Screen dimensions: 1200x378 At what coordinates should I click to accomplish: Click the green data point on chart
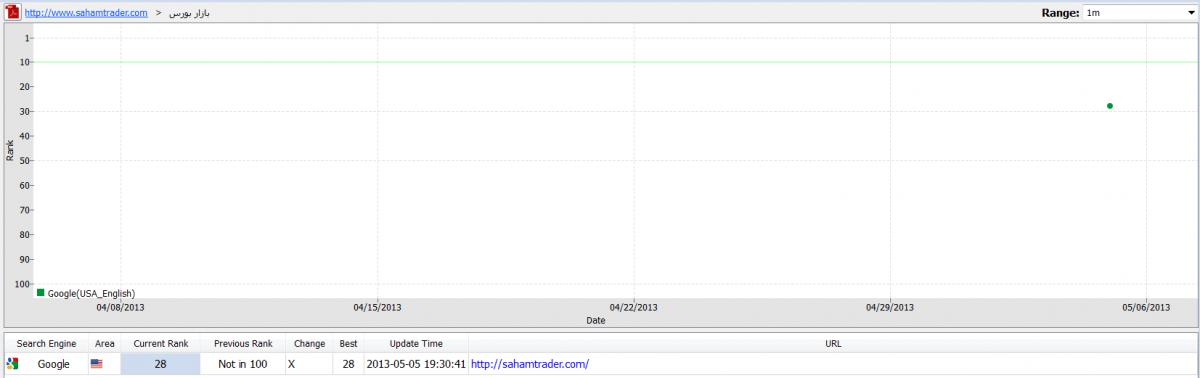tap(1110, 106)
